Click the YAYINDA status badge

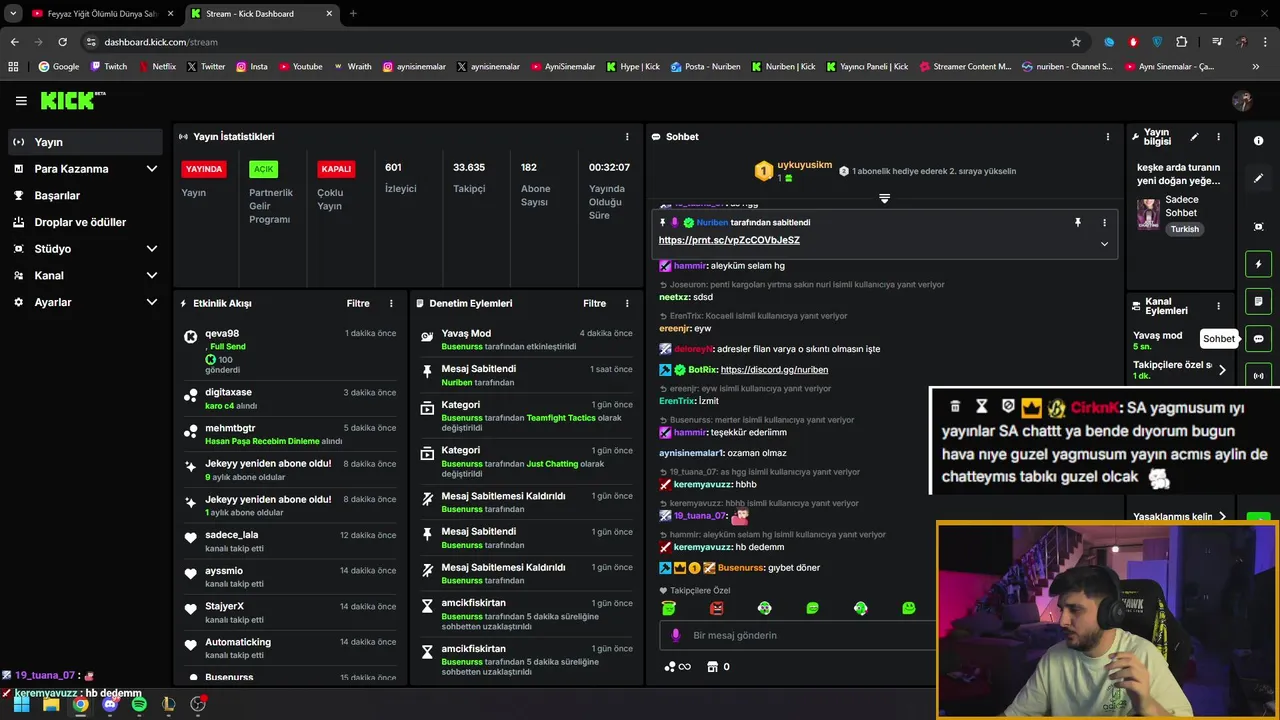pos(203,169)
